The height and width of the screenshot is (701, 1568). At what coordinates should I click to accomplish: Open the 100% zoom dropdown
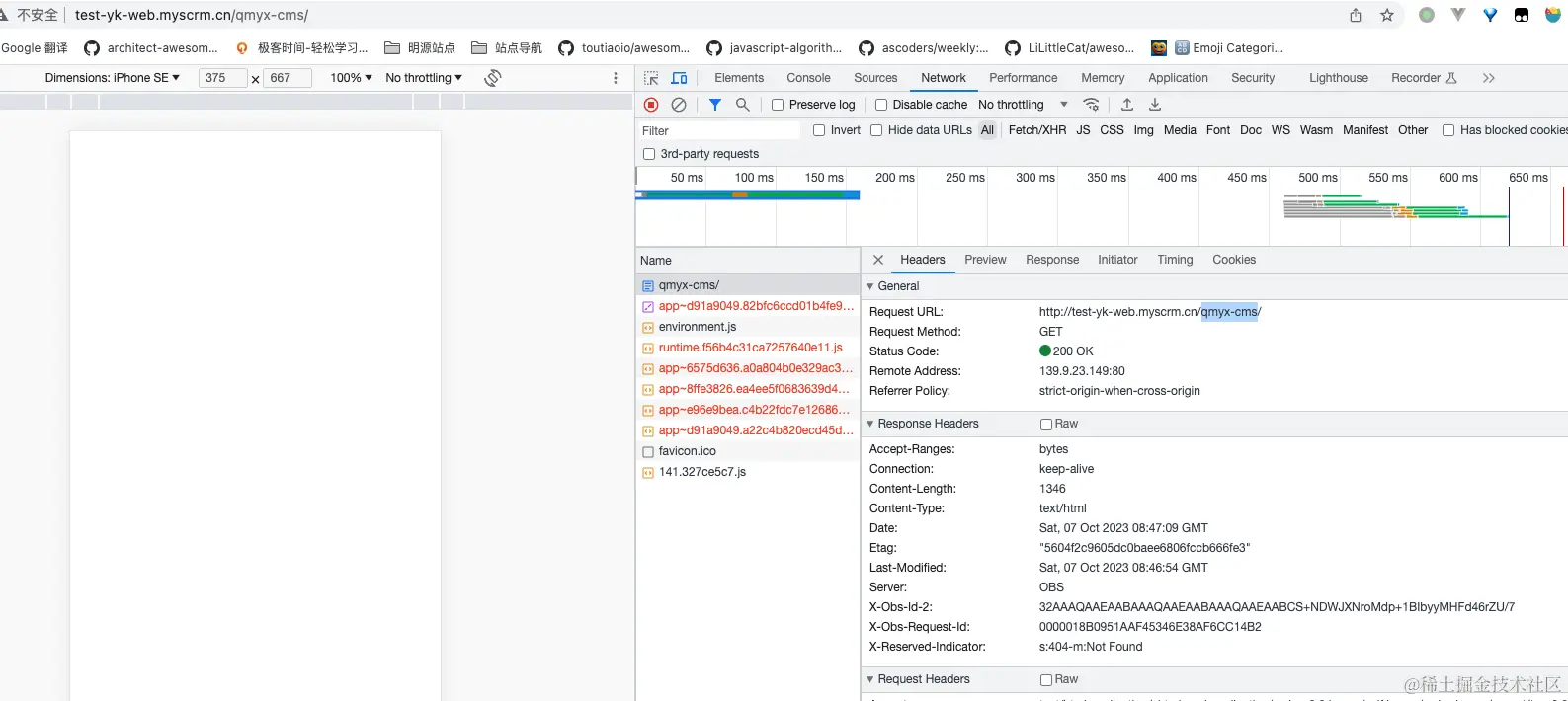351,78
